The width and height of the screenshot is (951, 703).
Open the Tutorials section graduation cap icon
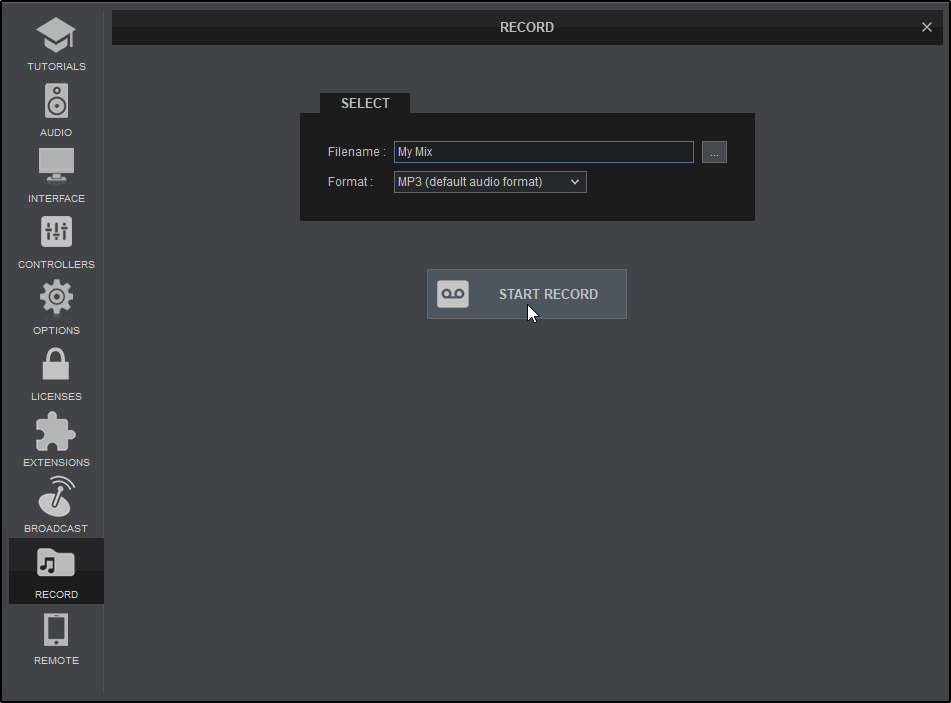[56, 36]
